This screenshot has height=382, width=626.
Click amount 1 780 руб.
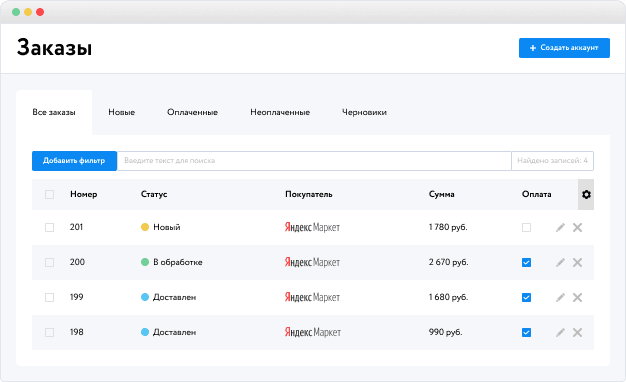pyautogui.click(x=448, y=227)
